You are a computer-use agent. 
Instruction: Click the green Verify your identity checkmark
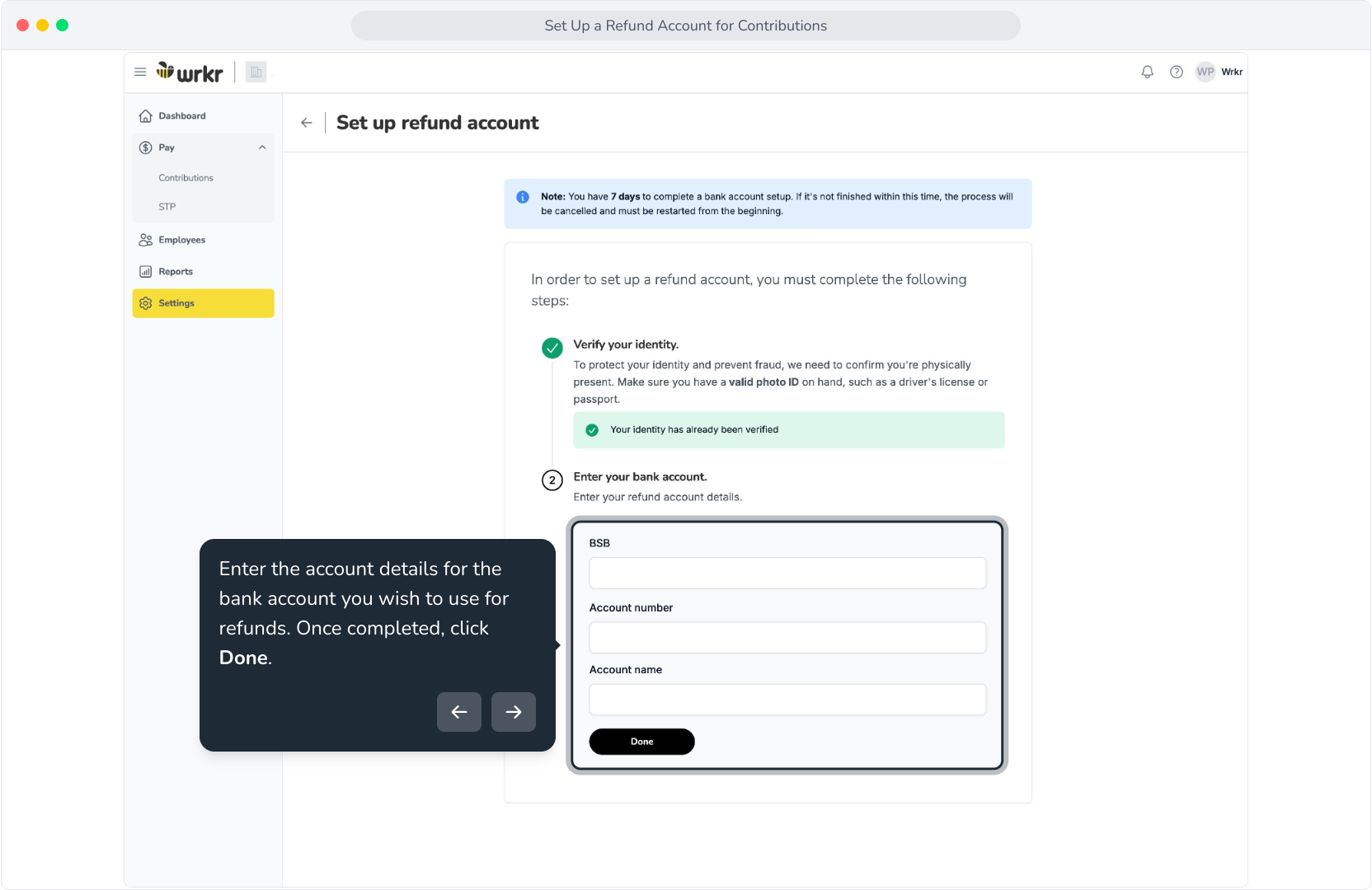coord(552,348)
